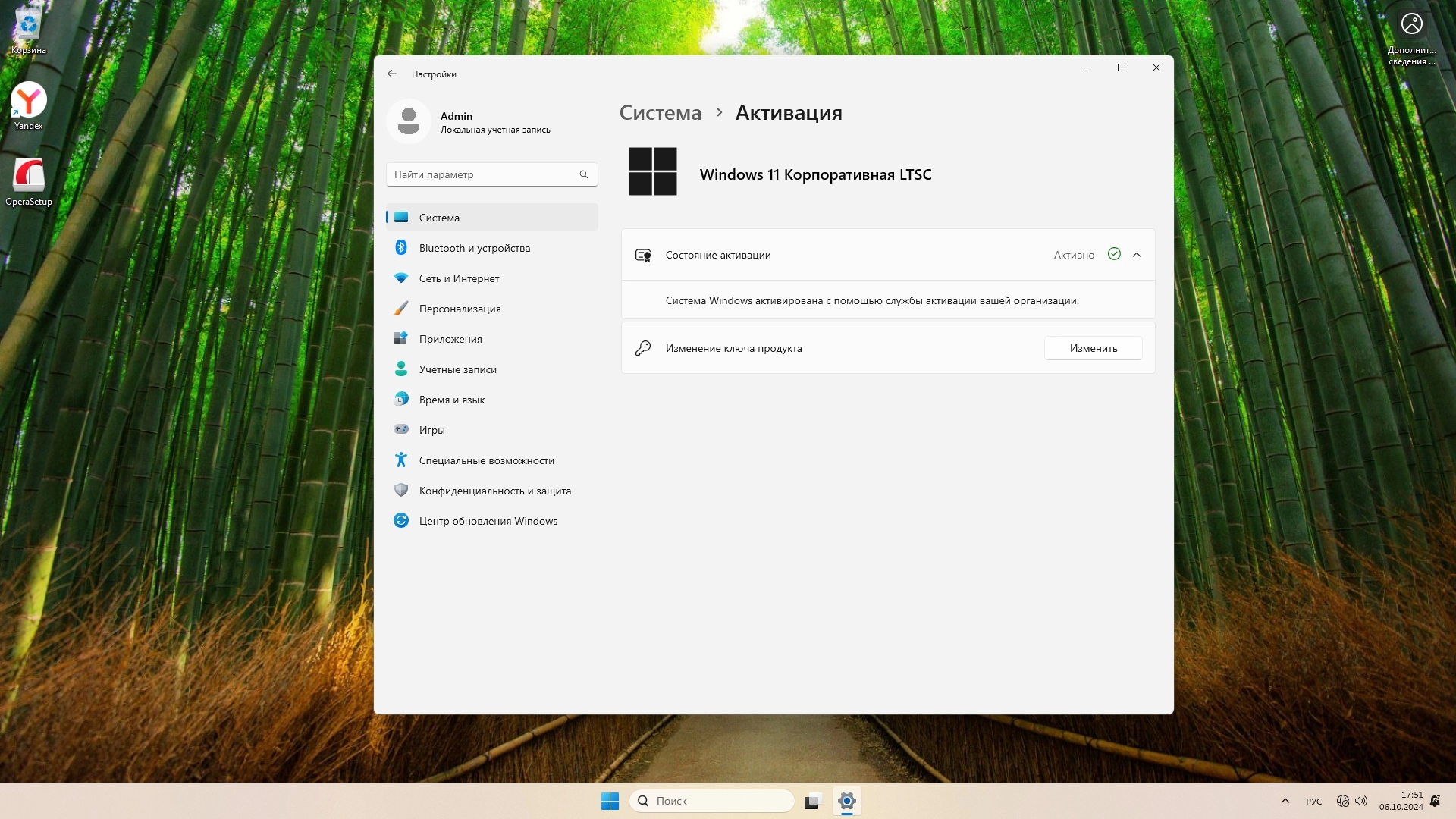Open Bluetooth и устройства section
Screen dimensions: 1456x819
[x=474, y=248]
